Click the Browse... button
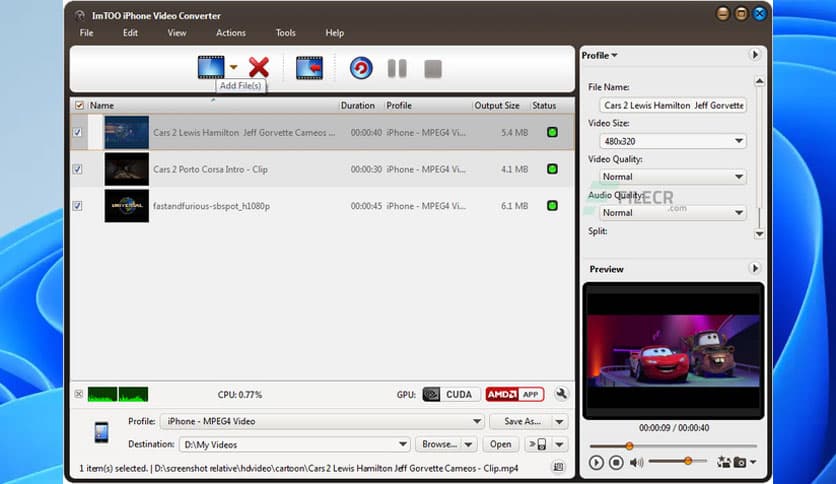 click(439, 444)
